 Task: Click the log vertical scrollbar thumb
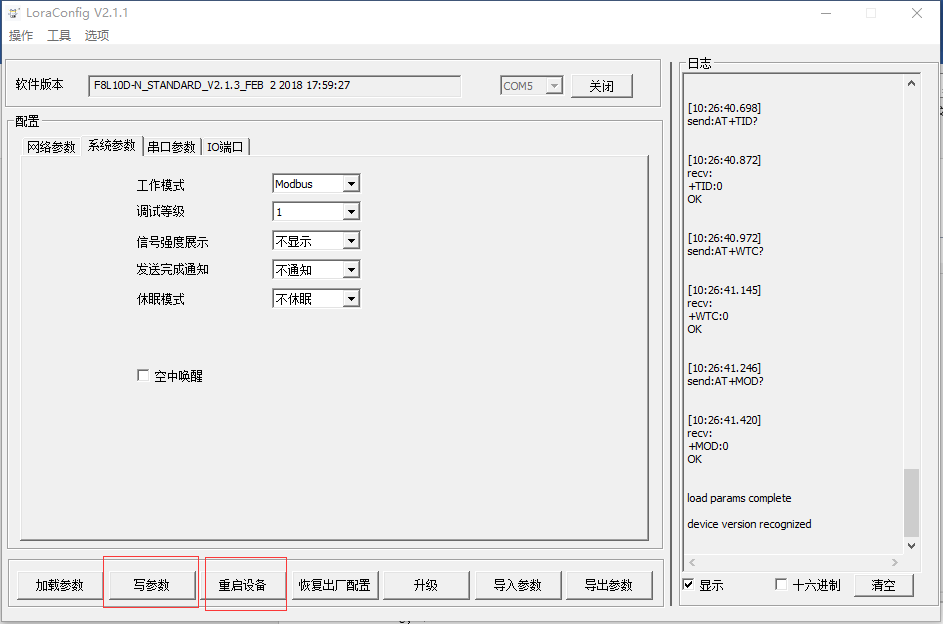(x=911, y=503)
